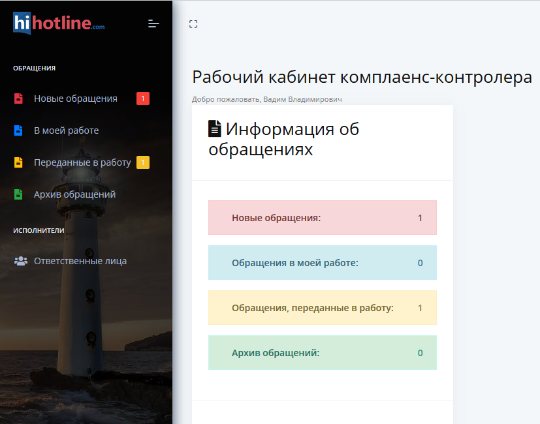Open В моей работе menu item
This screenshot has width=540, height=424.
pos(66,131)
